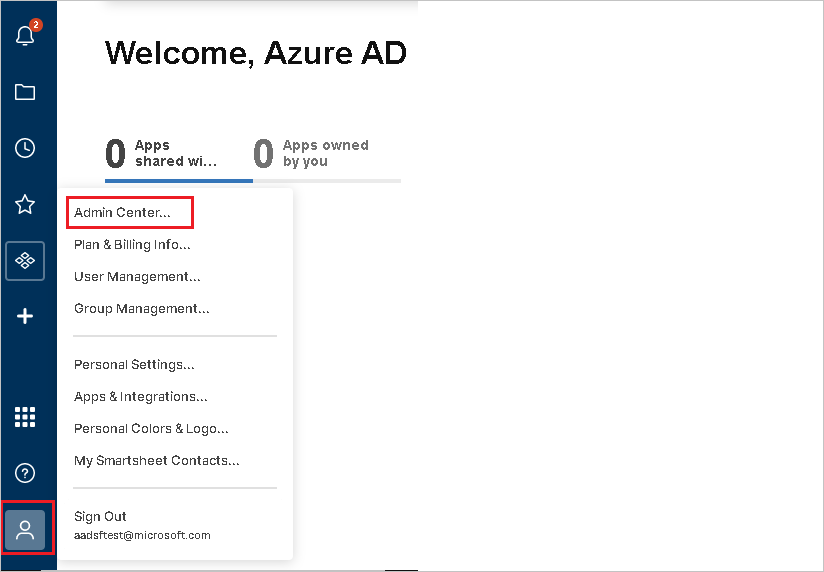
Task: Open the Browse folder icon
Action: [x=25, y=92]
